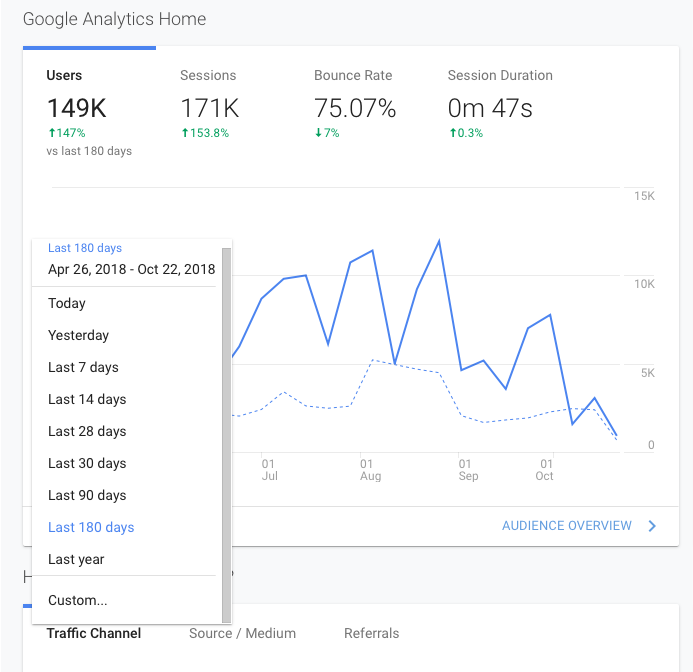Select Last 28 days option
Screen dimensions: 693x672
124,431
